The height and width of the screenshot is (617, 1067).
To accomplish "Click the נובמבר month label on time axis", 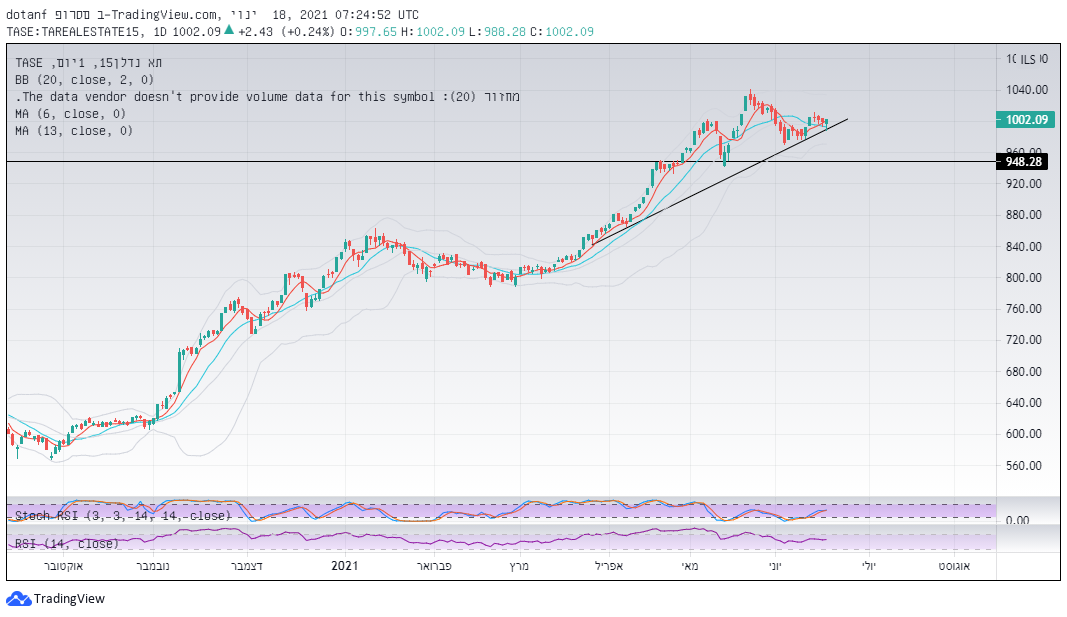I will click(x=153, y=566).
